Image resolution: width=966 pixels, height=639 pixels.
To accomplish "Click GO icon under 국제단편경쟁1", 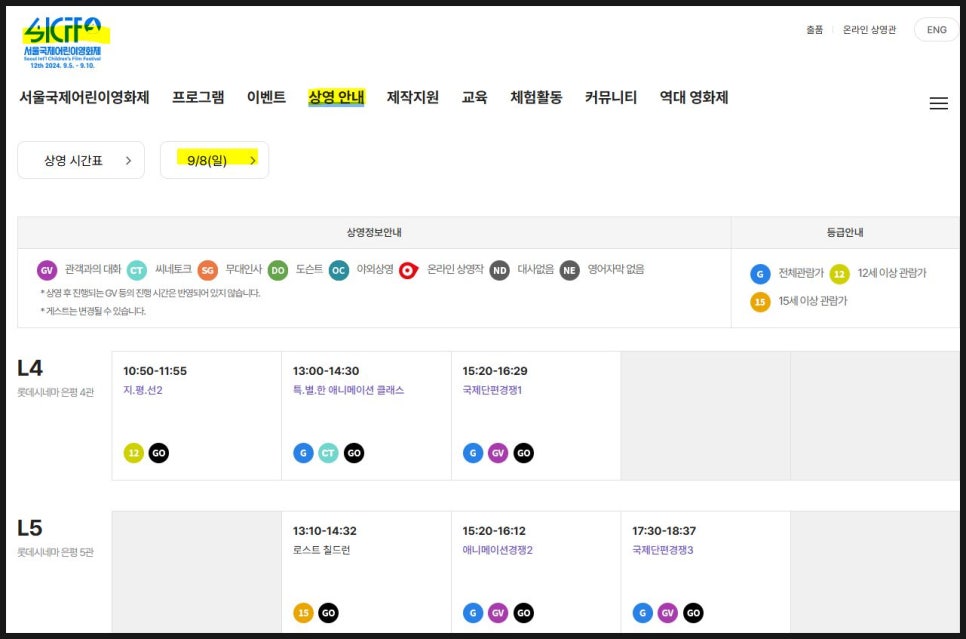I will 524,453.
